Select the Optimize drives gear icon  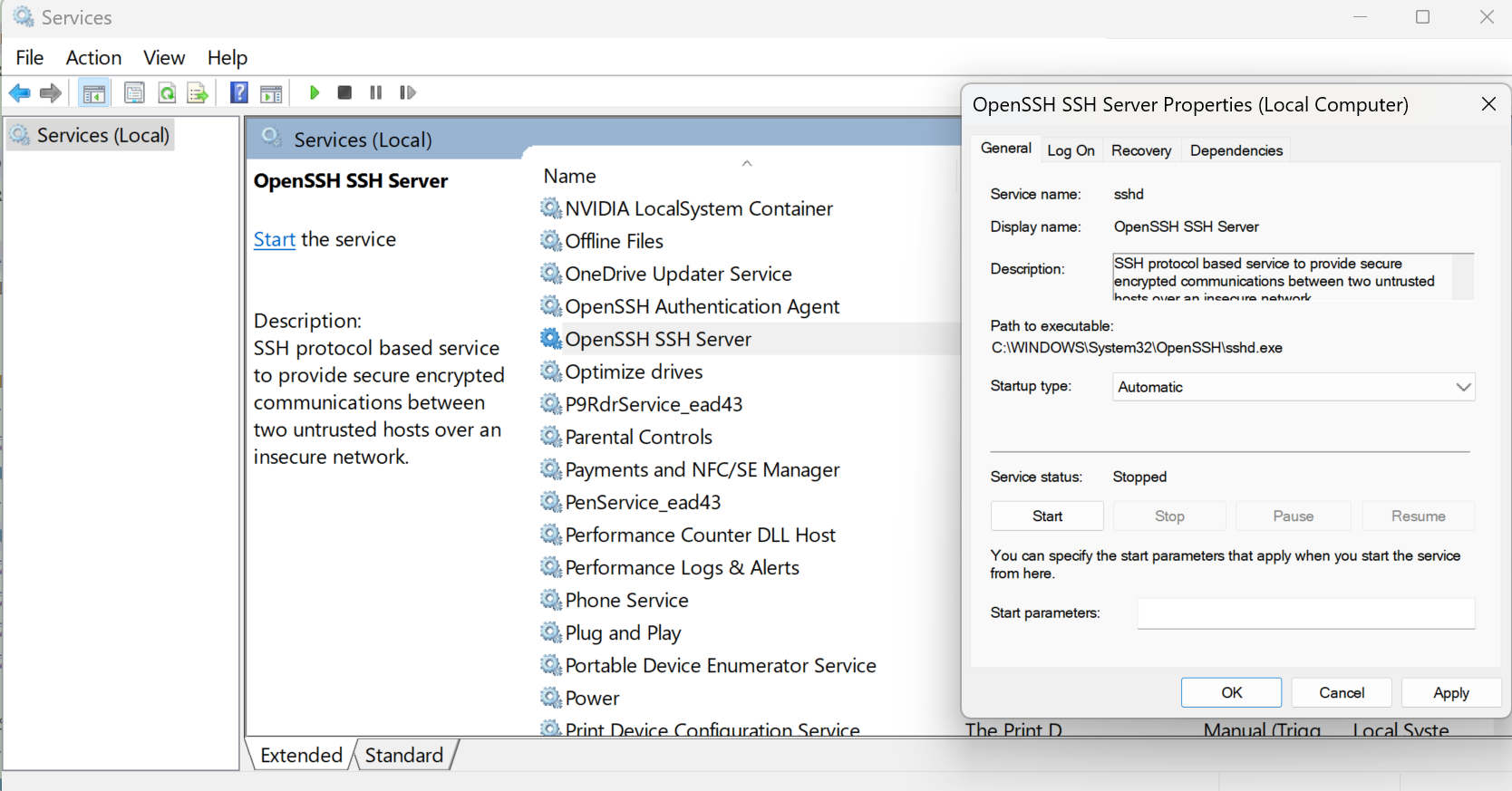(x=551, y=371)
